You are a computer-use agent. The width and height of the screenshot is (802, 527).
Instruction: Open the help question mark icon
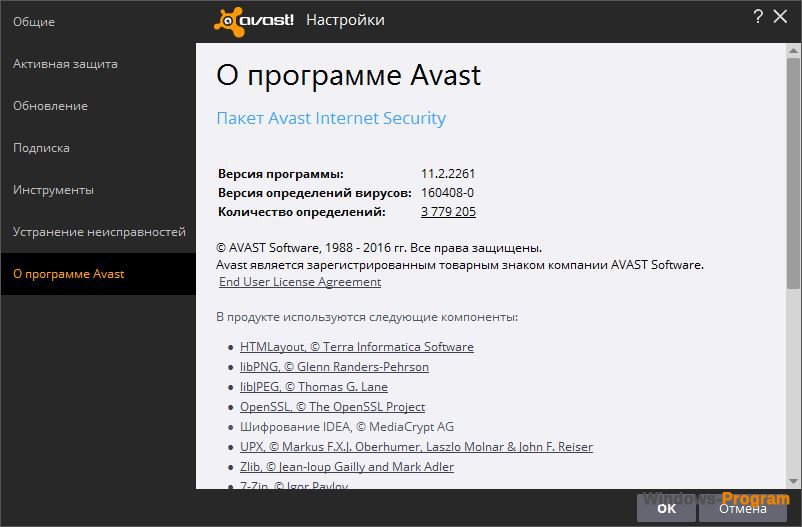758,17
